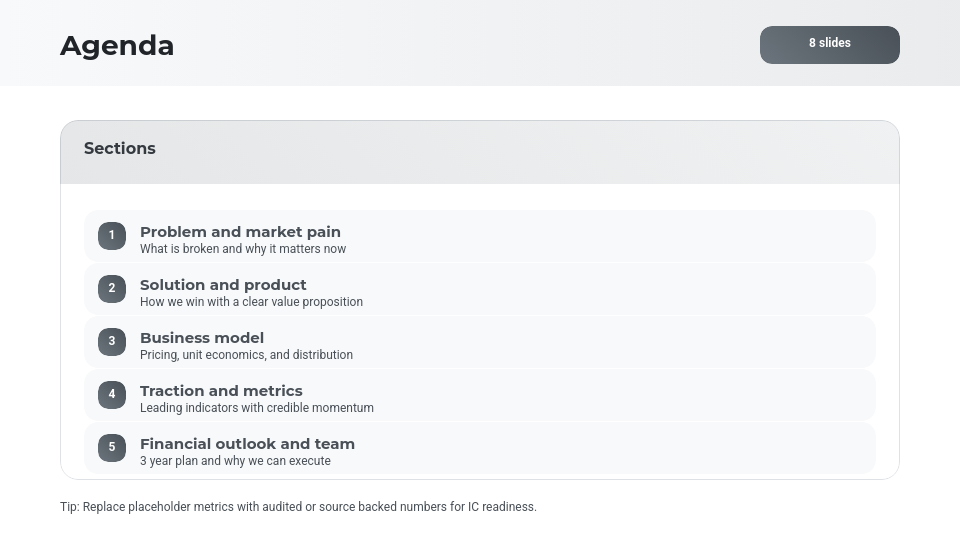
Task: Click the number 4 badge icon
Action: (x=112, y=395)
